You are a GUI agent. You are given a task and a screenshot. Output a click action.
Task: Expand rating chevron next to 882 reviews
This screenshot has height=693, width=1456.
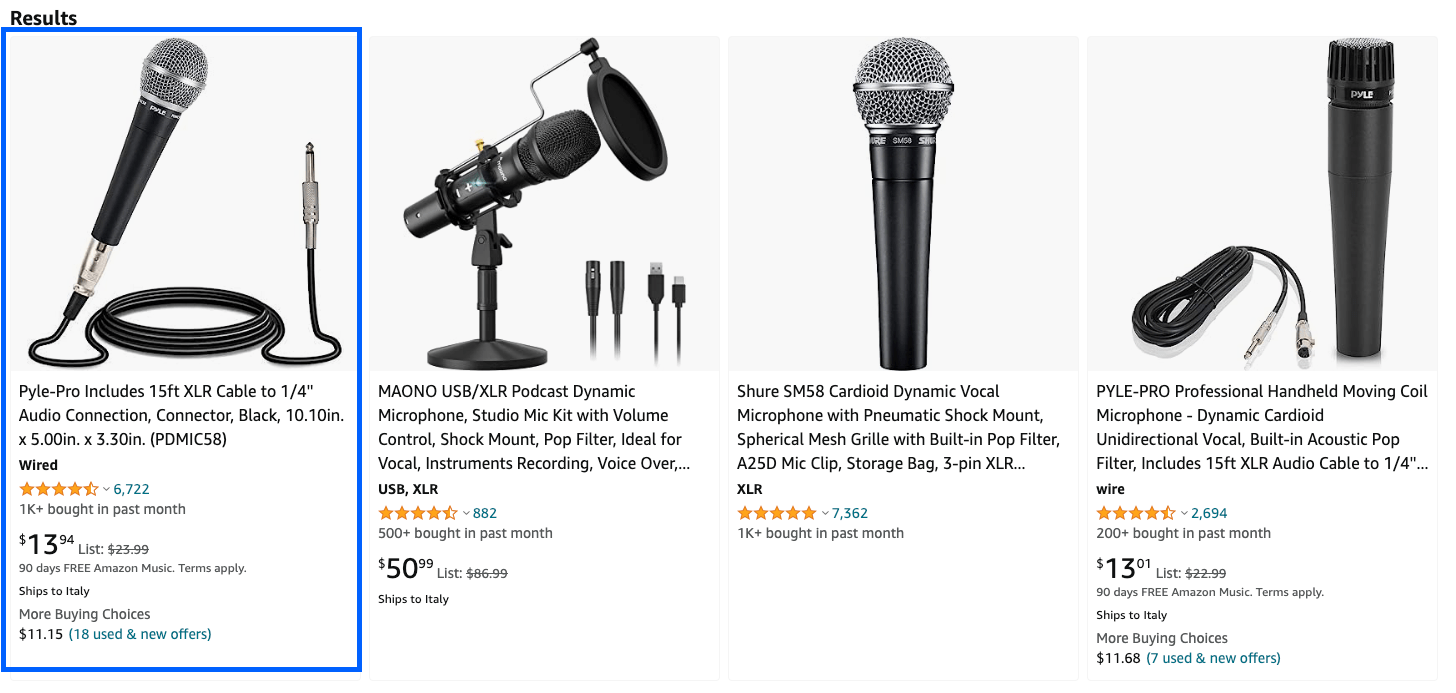tap(465, 514)
